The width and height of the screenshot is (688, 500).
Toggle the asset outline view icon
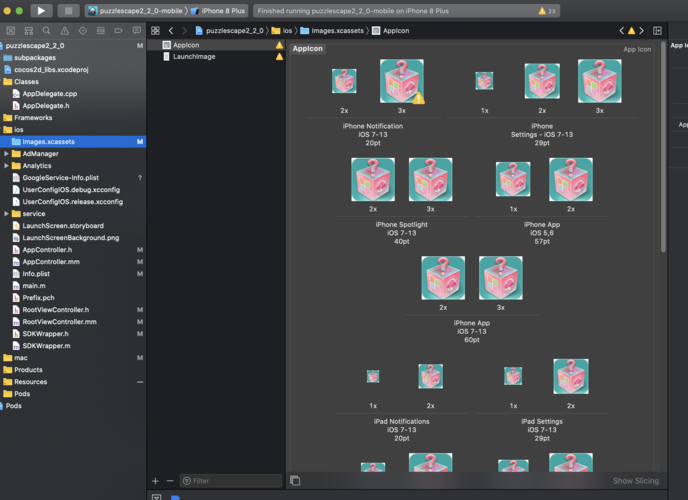pos(295,481)
